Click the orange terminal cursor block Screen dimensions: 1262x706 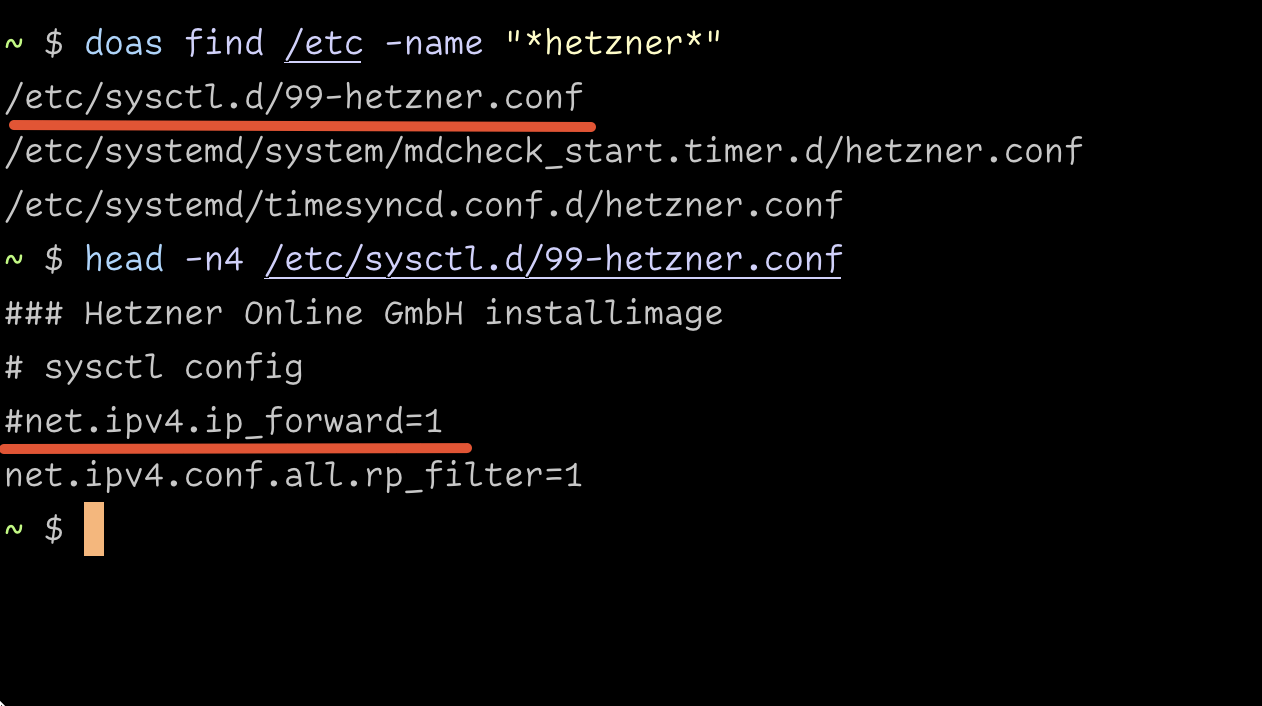pos(94,529)
